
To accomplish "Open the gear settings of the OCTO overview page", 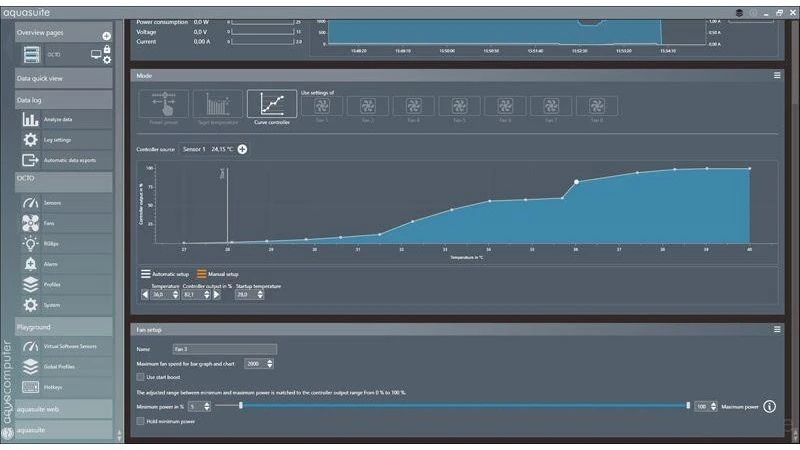I will (107, 60).
